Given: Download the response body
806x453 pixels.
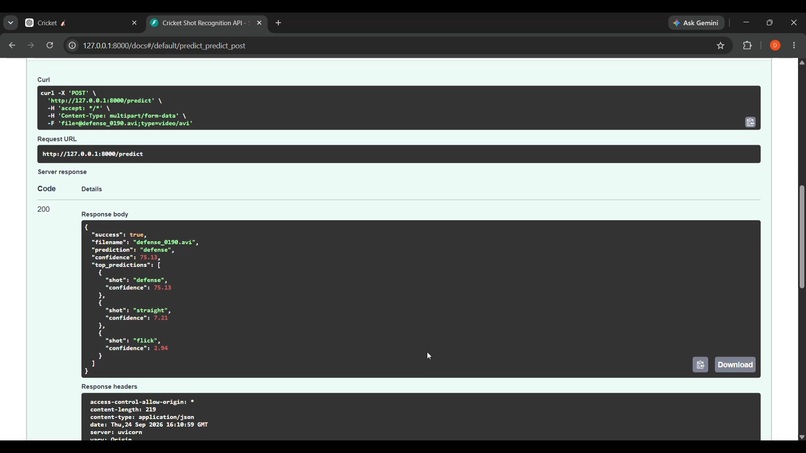Looking at the screenshot, I should [735, 365].
